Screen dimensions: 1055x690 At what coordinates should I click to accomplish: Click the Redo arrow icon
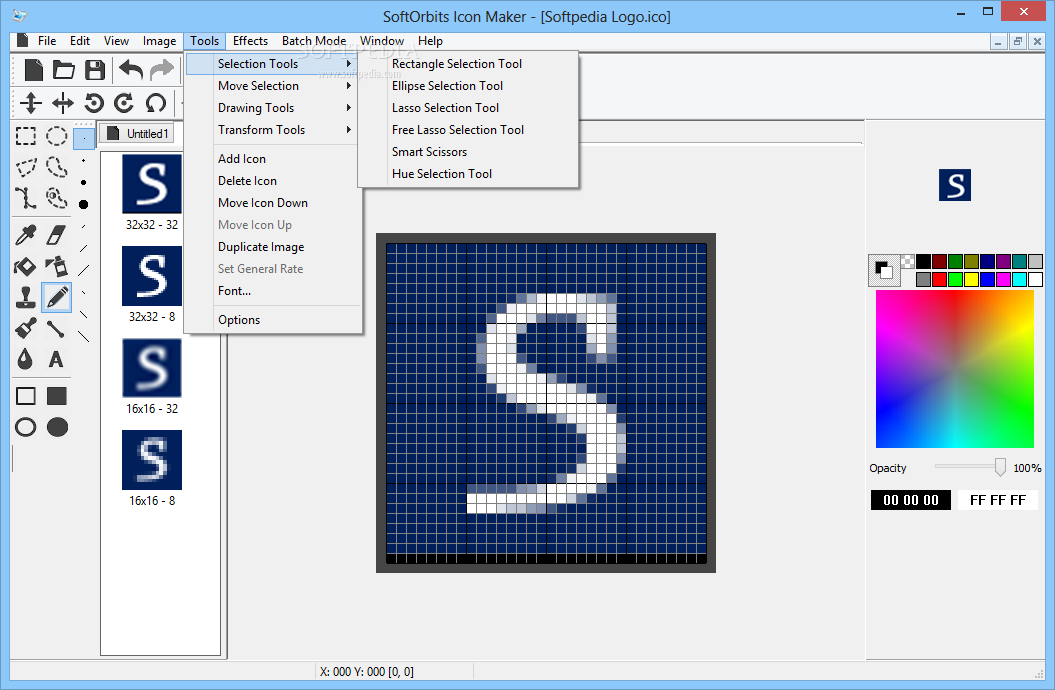[161, 70]
